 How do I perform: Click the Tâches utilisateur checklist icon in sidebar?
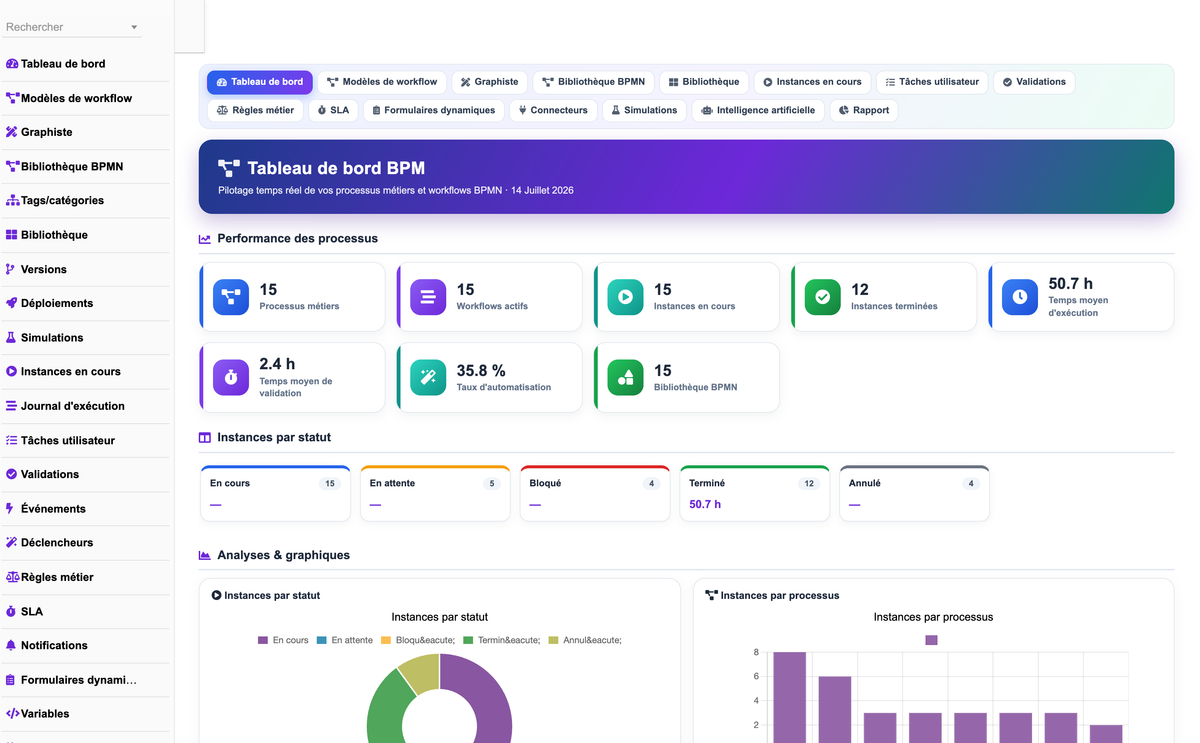[12, 440]
